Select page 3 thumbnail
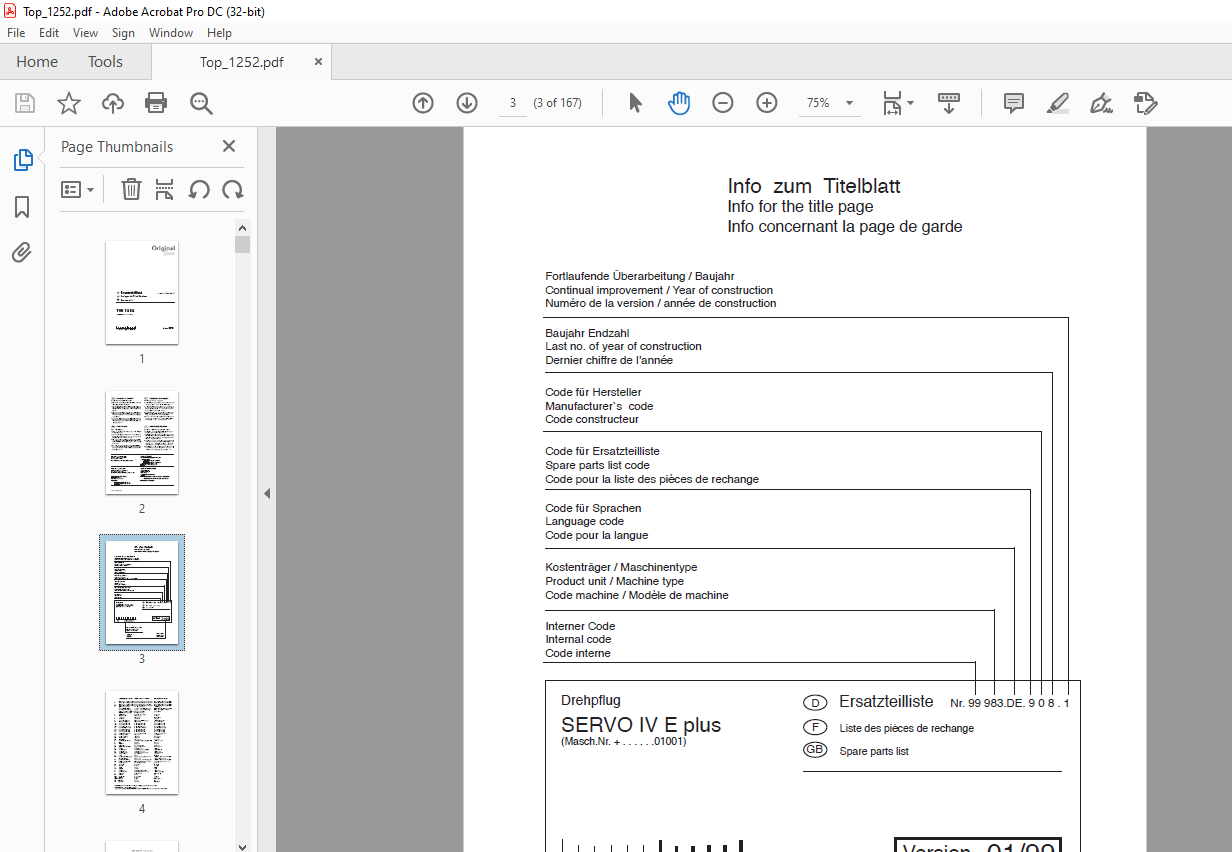 pos(142,592)
